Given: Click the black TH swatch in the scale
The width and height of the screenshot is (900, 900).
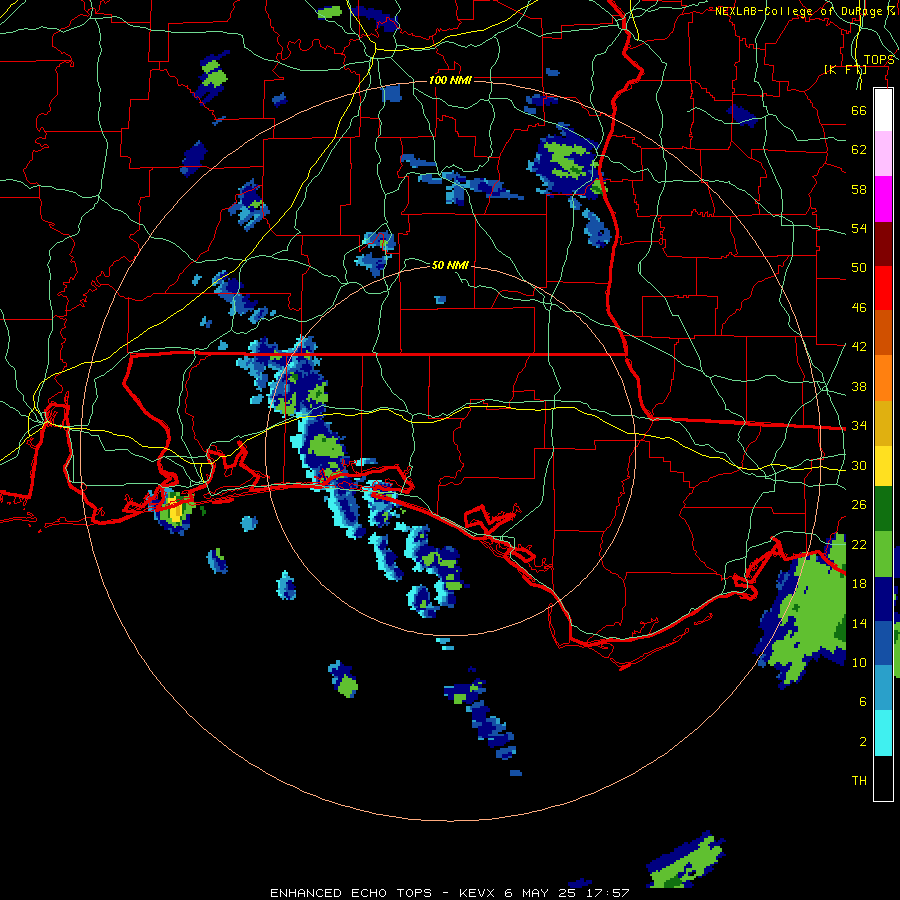Looking at the screenshot, I should click(x=883, y=778).
